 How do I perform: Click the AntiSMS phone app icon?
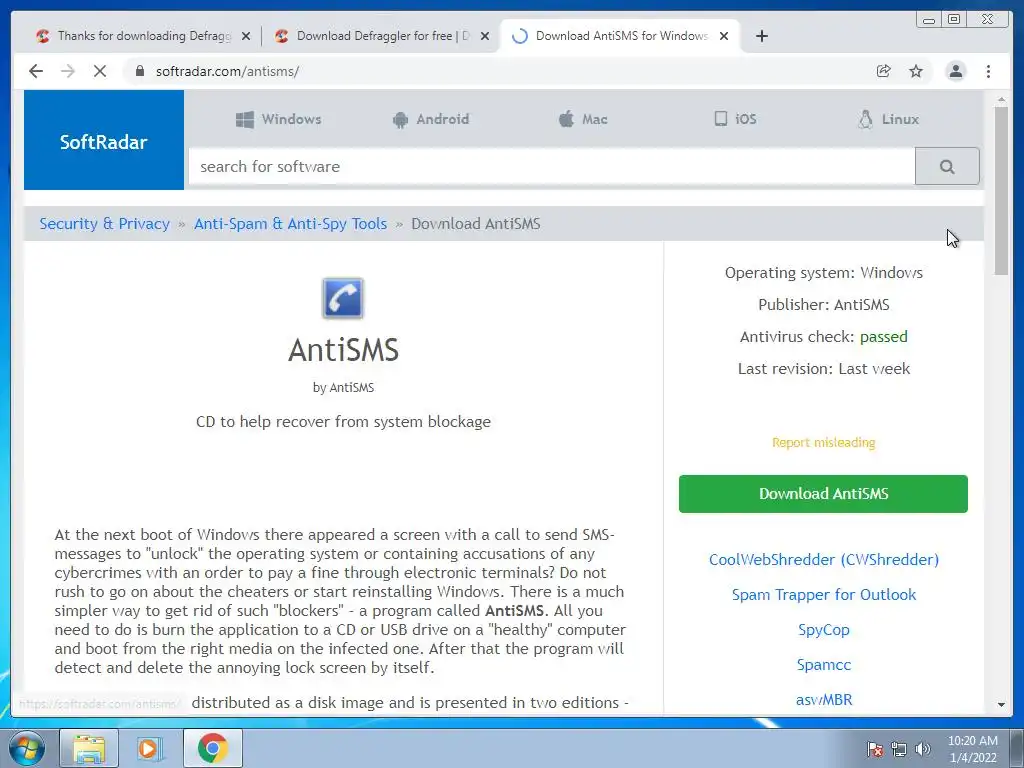343,298
